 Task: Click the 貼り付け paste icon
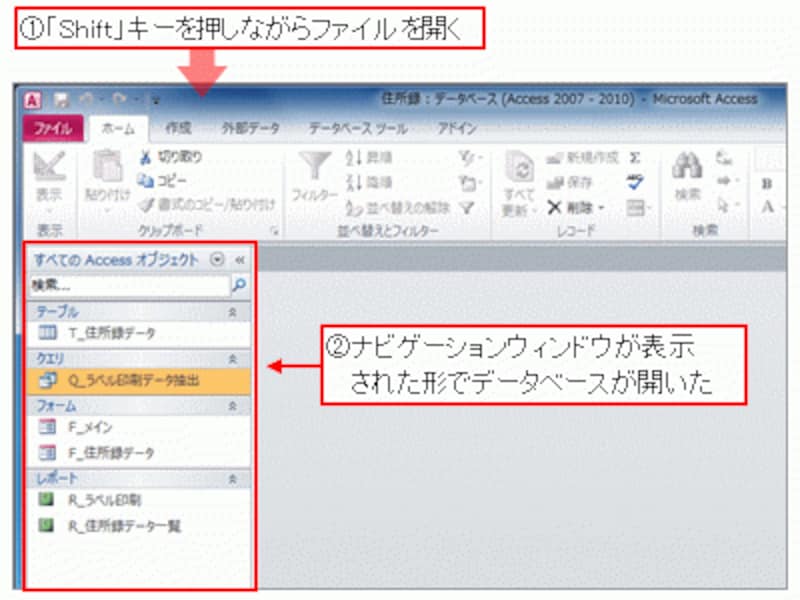coord(107,166)
